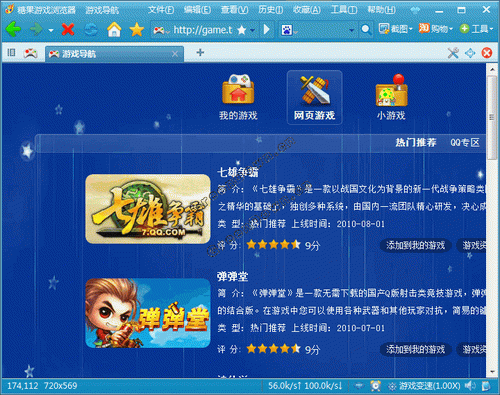Open the 编辑(E) menu
This screenshot has width=500, height=395.
197,10
